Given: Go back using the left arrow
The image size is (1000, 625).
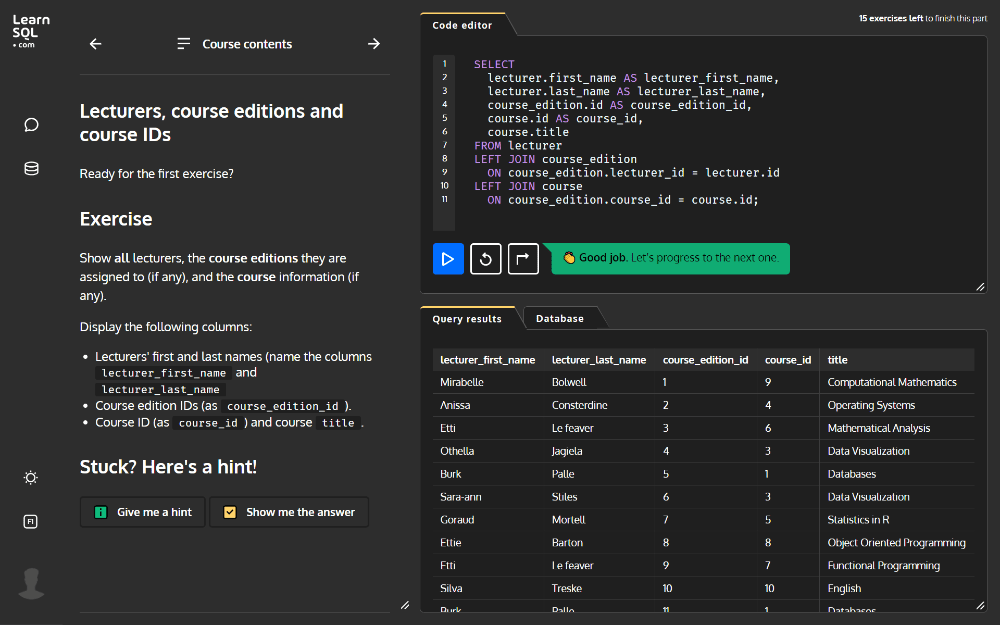Looking at the screenshot, I should click(x=95, y=44).
